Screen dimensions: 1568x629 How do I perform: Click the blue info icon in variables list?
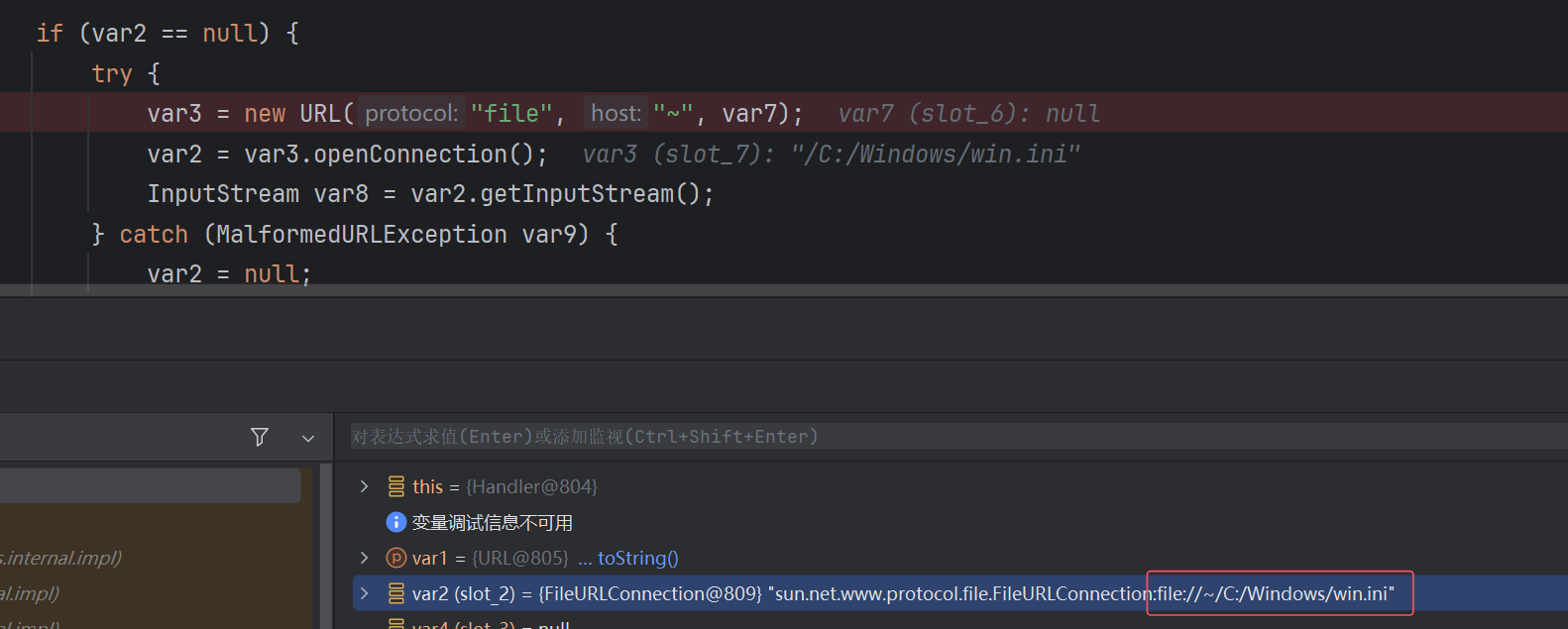pyautogui.click(x=395, y=522)
